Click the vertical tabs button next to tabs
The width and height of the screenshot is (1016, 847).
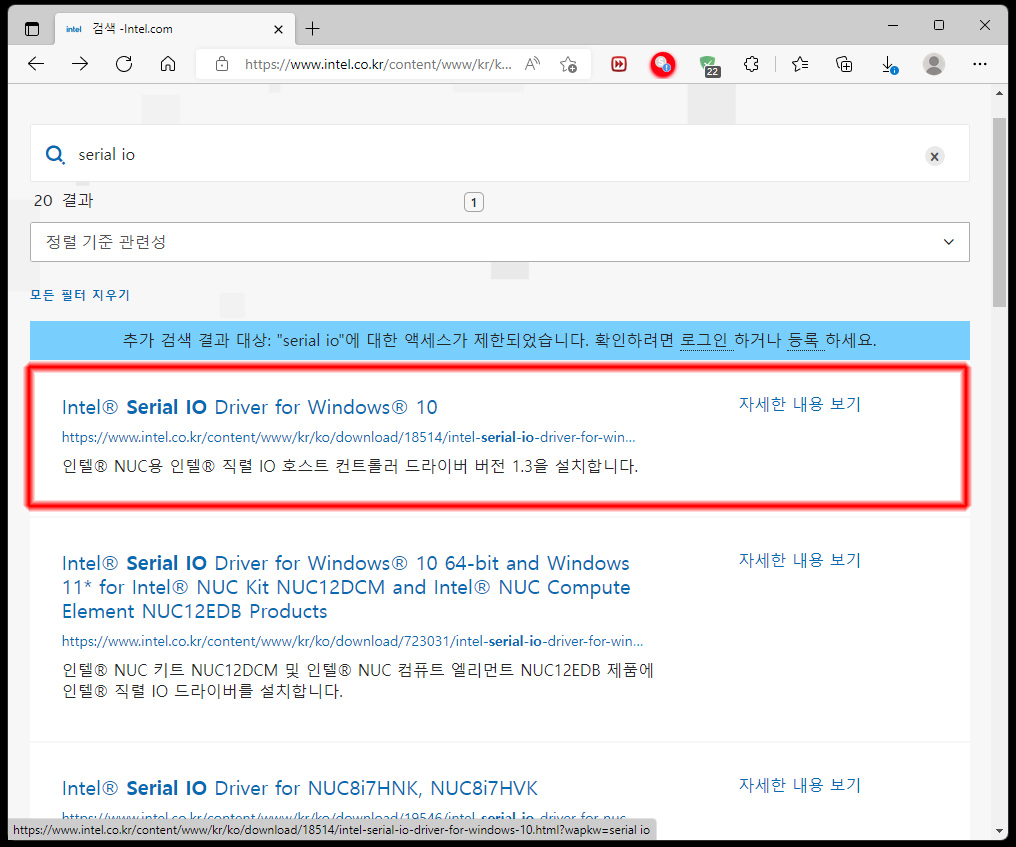point(31,28)
